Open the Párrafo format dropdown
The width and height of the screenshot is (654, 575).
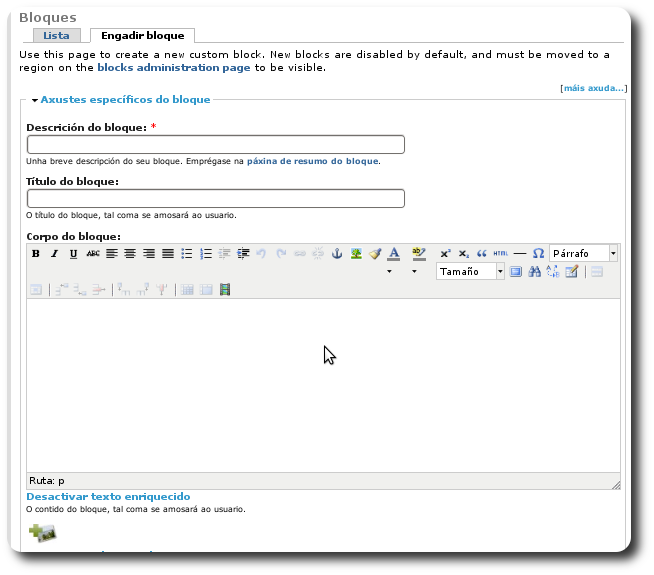584,254
